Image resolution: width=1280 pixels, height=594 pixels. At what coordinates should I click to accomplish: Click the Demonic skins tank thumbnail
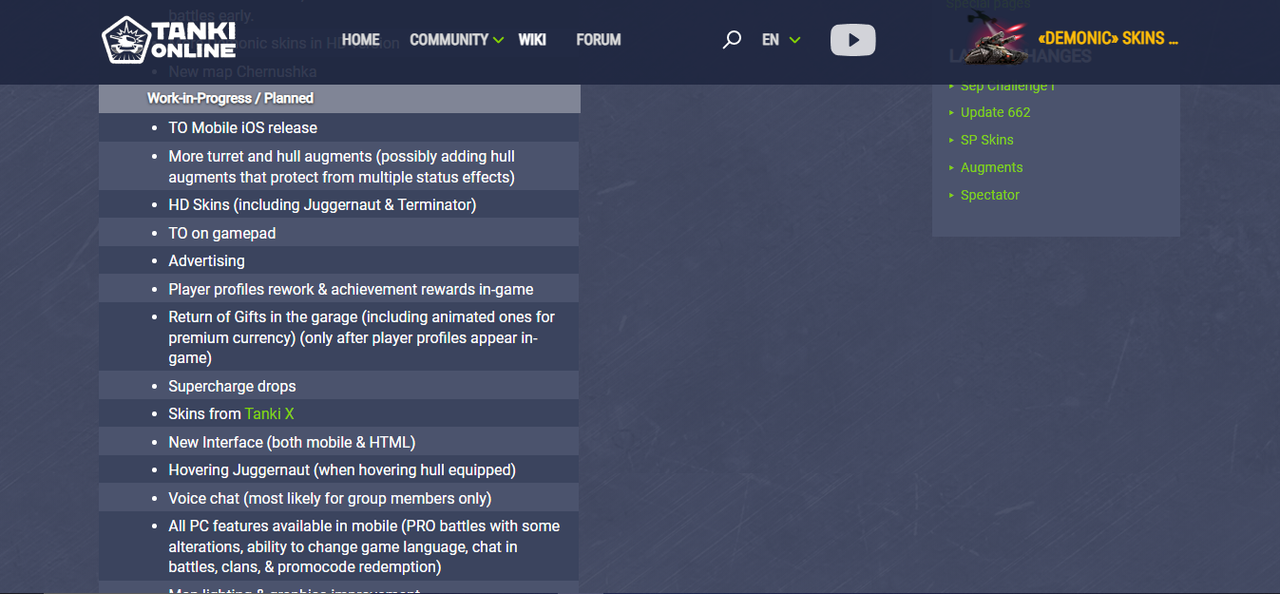coord(994,40)
